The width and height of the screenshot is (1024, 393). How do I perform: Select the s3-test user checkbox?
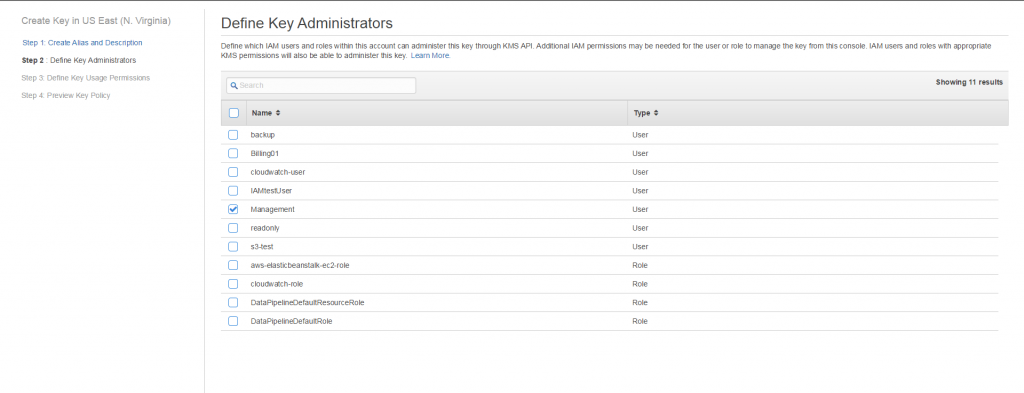[x=233, y=247]
